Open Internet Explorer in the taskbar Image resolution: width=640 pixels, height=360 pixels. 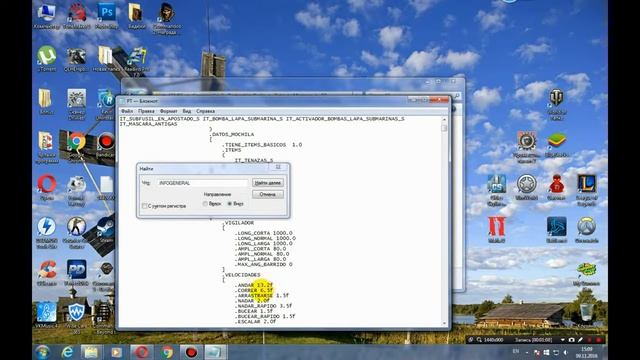coord(67,352)
